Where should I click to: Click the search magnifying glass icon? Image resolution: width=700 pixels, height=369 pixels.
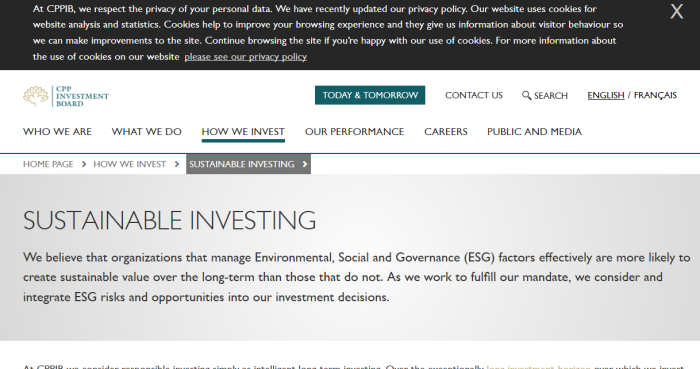526,95
